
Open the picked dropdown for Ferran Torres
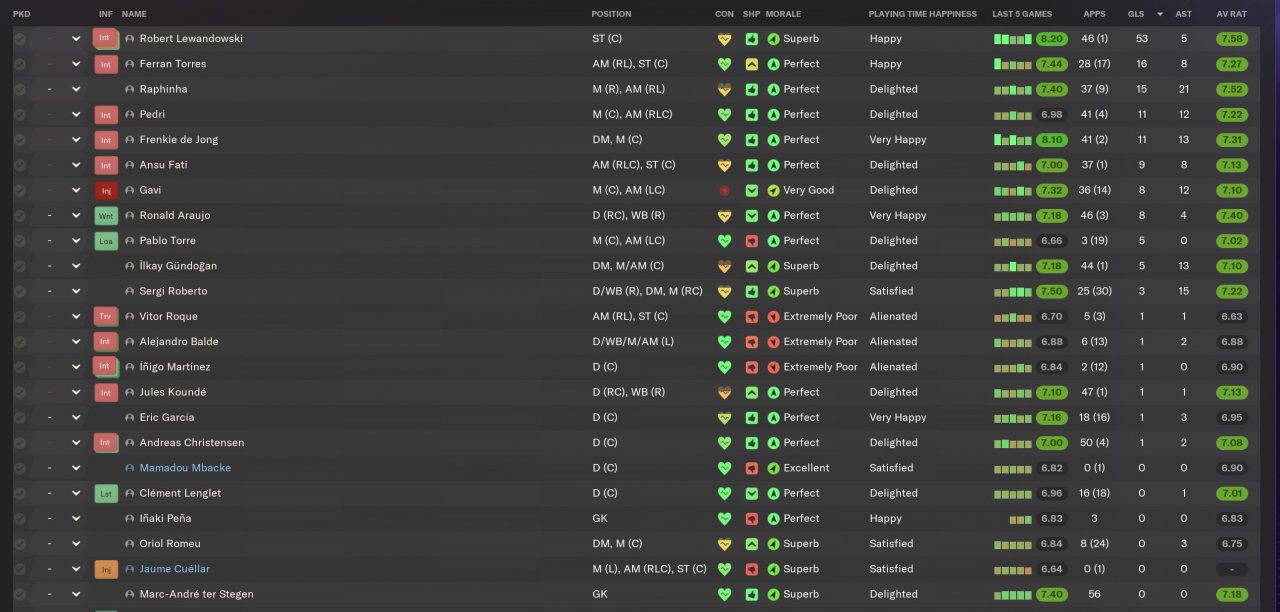click(x=76, y=64)
